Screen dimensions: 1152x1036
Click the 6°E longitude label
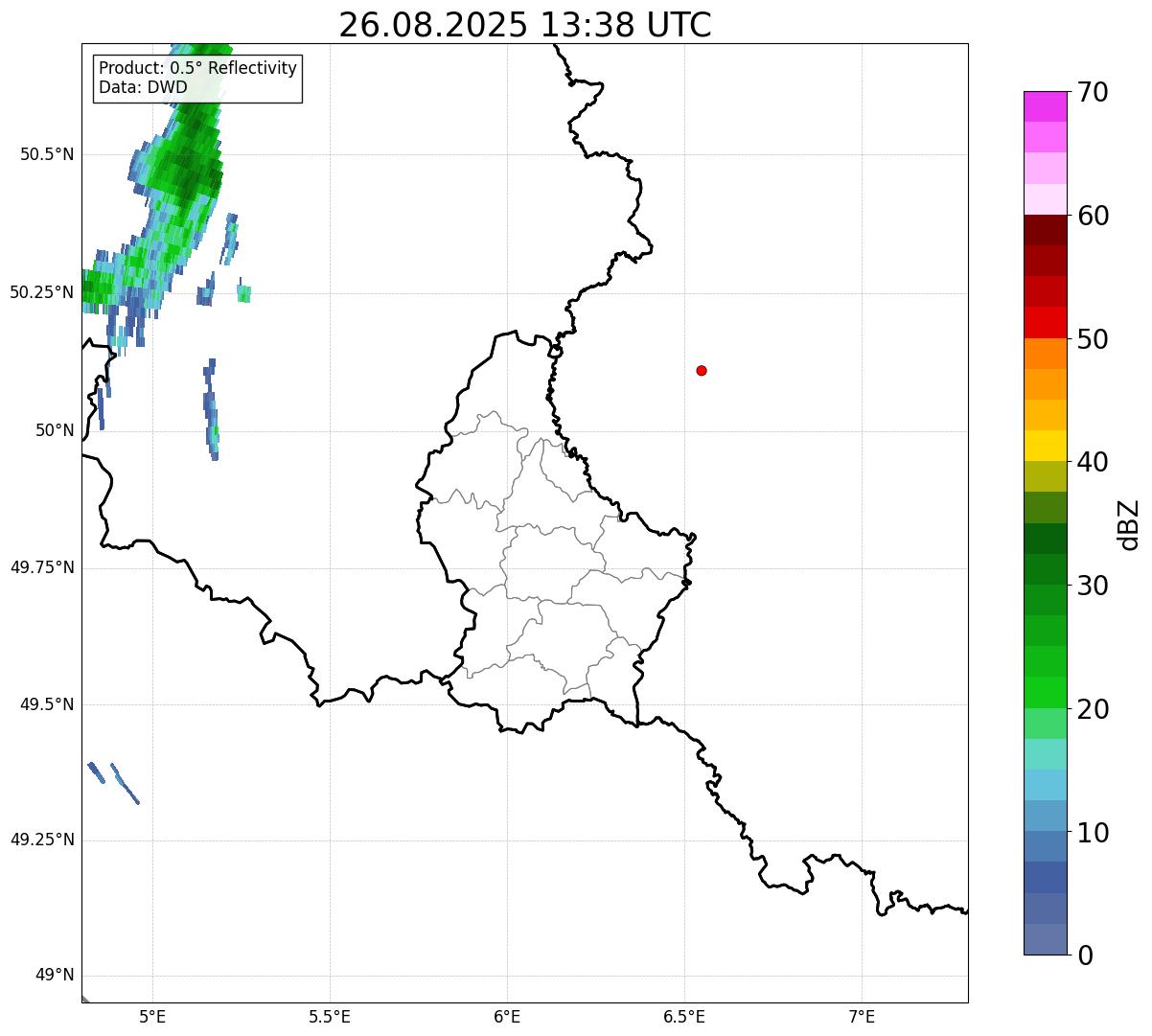click(x=507, y=1016)
